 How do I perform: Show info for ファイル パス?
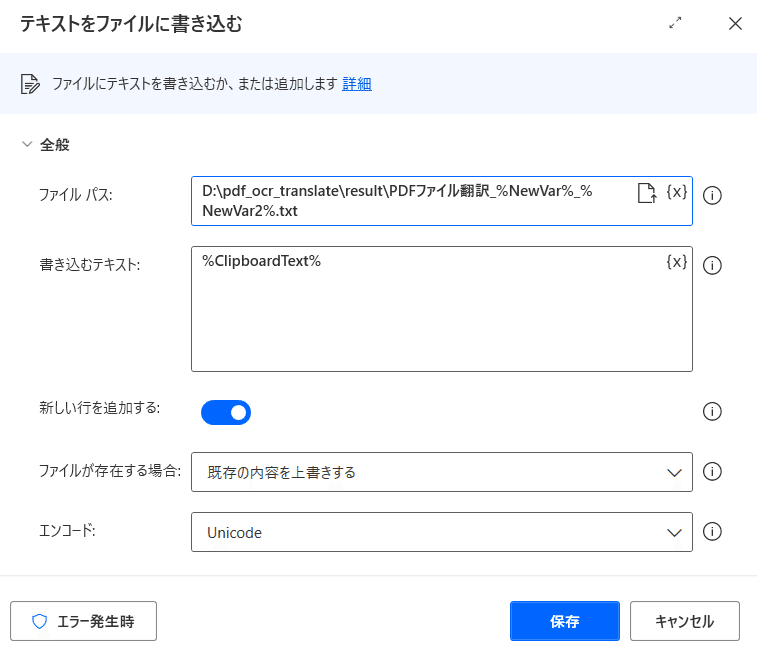click(x=712, y=196)
